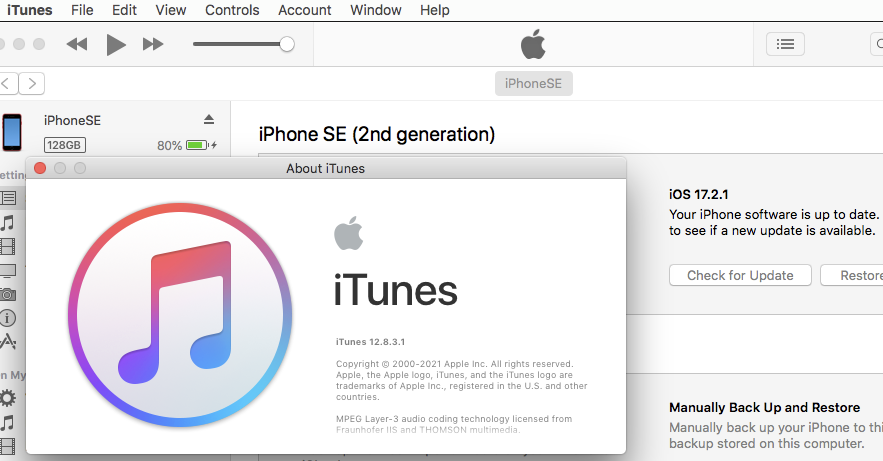Go forward with the right chevron button
883x461 pixels.
[32, 84]
